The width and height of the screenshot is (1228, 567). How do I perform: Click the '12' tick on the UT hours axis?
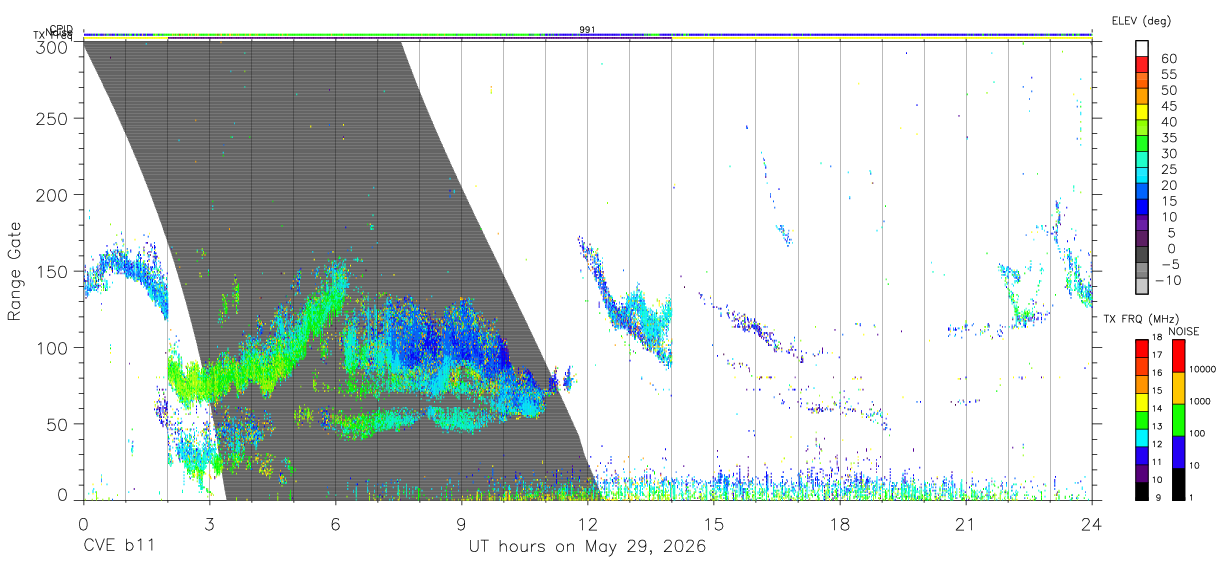click(x=587, y=525)
